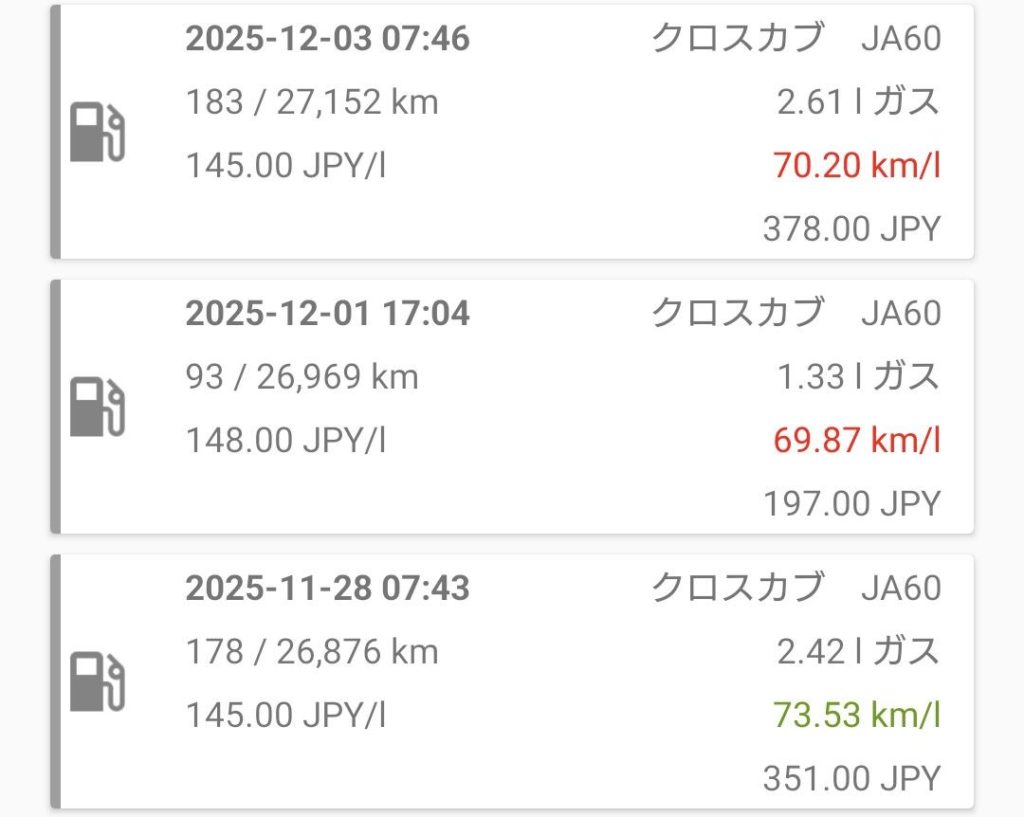1024x817 pixels.
Task: Select the 351.00 JPY total cost
Action: tap(852, 778)
